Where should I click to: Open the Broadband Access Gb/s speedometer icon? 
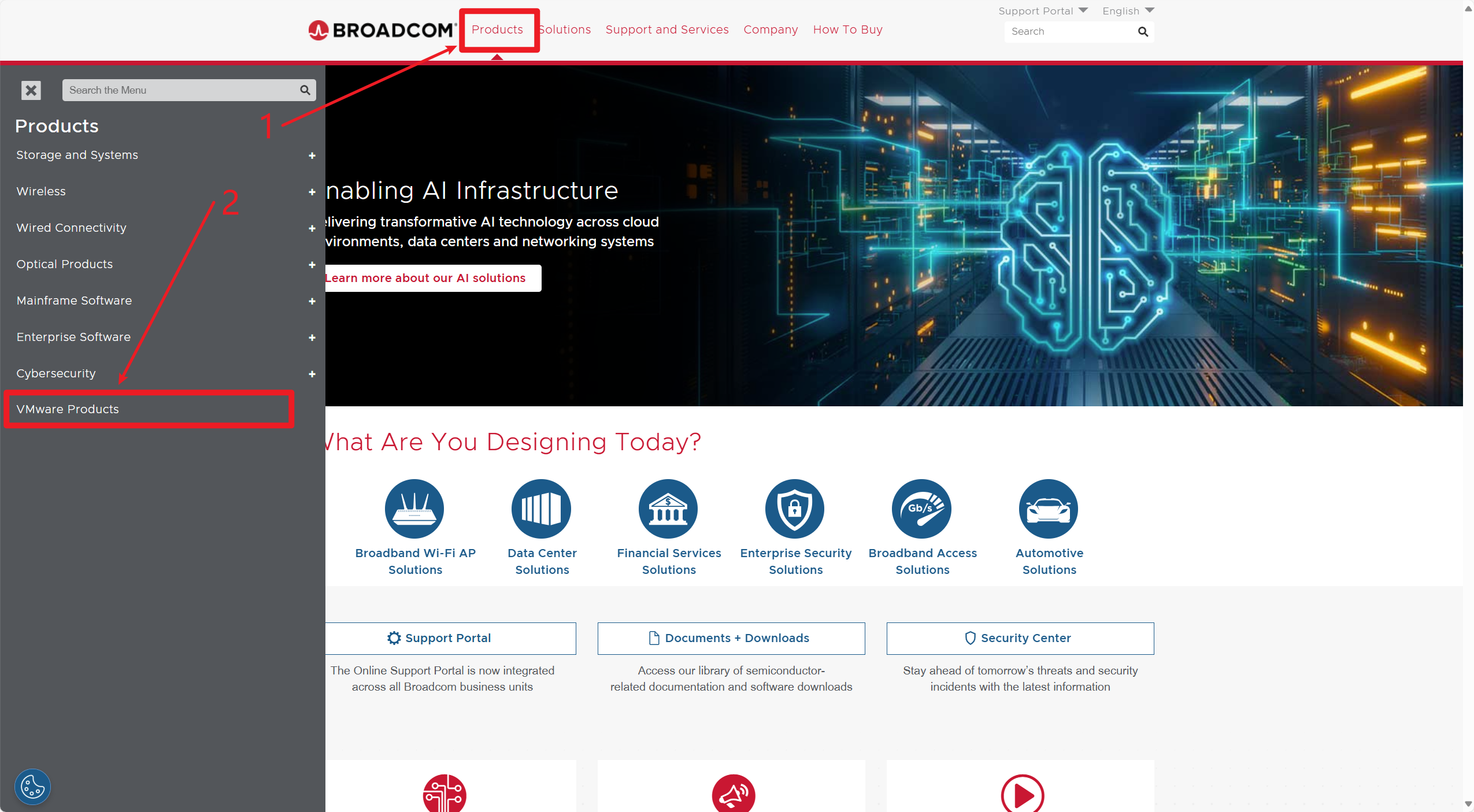coord(922,509)
